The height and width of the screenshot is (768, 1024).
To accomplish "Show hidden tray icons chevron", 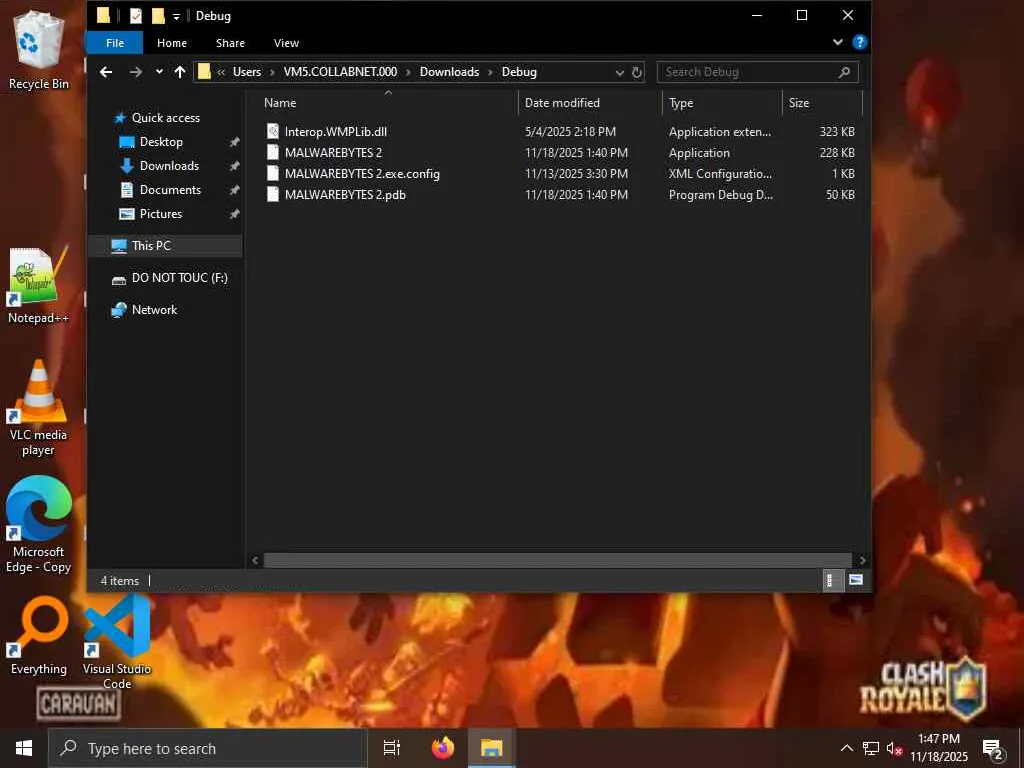I will (x=846, y=748).
